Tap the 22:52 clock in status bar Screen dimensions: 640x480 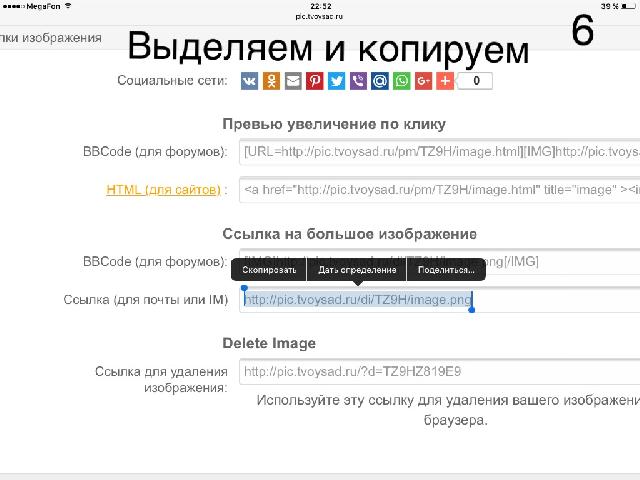coord(321,6)
